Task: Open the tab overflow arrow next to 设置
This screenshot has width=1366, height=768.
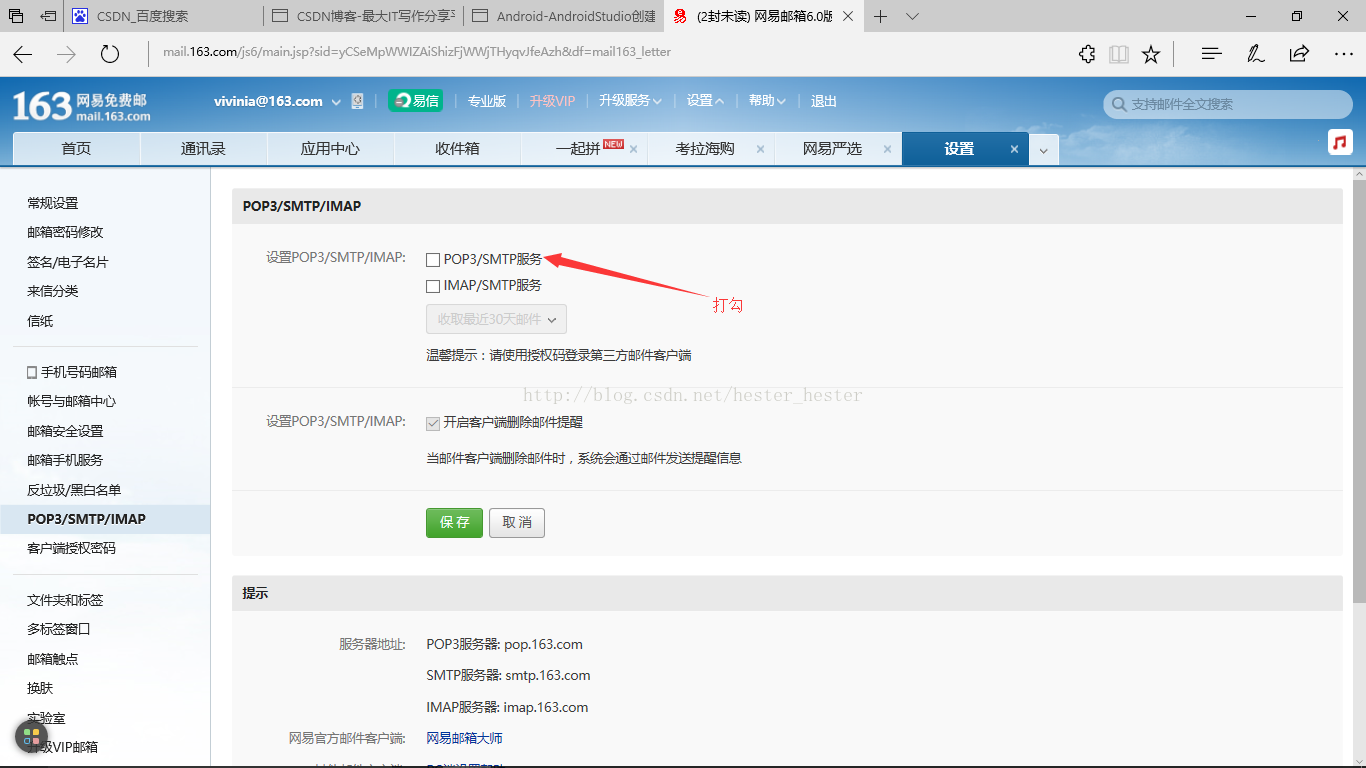Action: [x=1043, y=149]
